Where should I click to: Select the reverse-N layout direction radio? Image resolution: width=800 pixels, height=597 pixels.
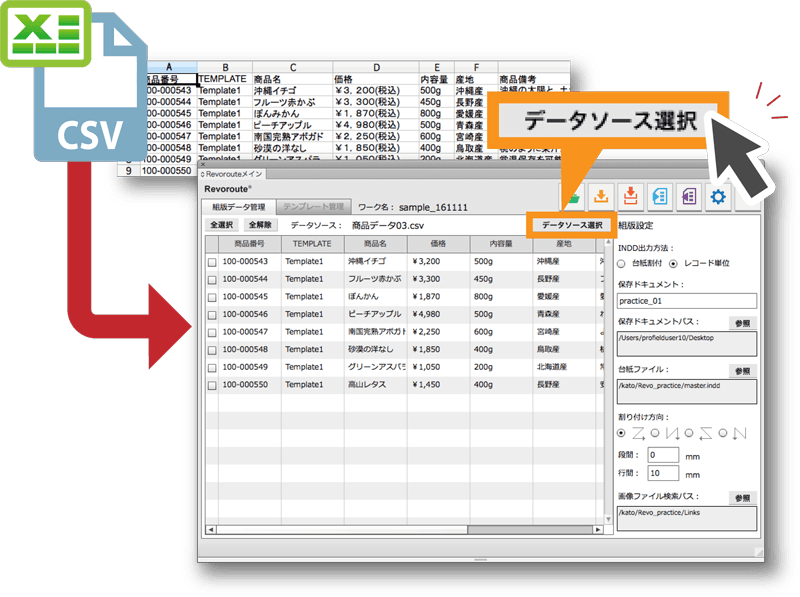pyautogui.click(x=655, y=433)
